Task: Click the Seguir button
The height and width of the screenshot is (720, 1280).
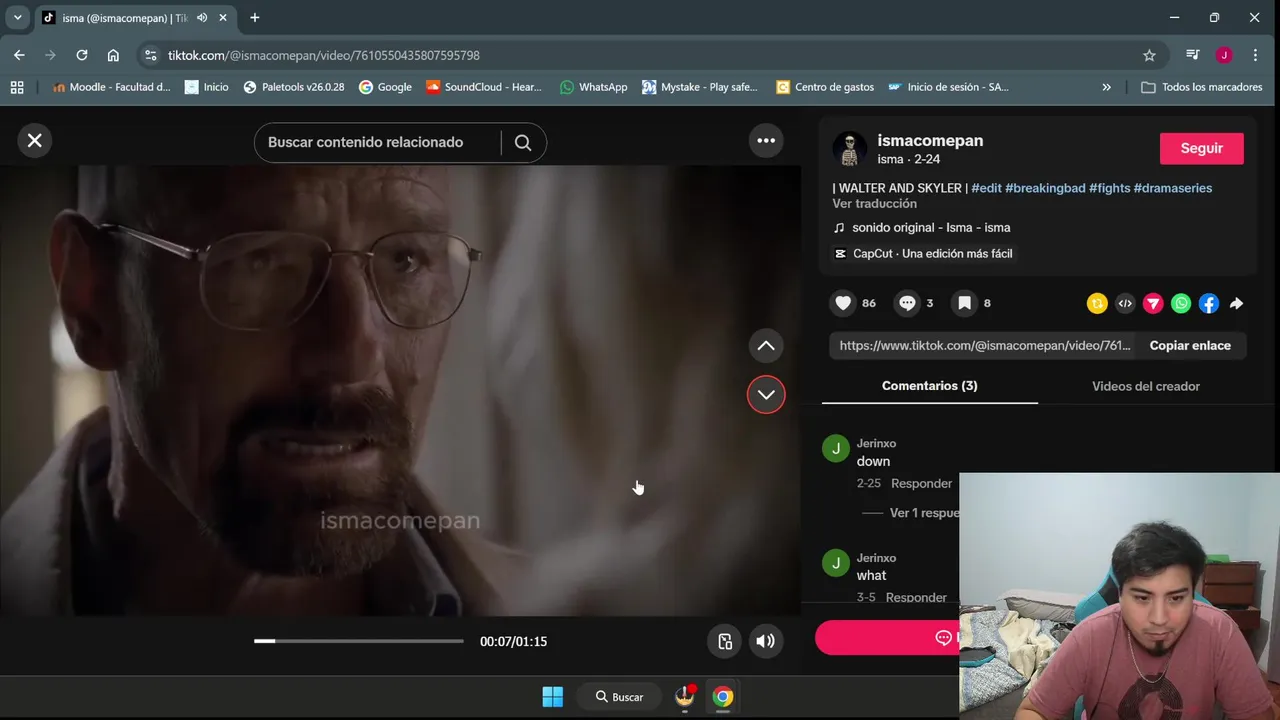Action: pos(1201,148)
